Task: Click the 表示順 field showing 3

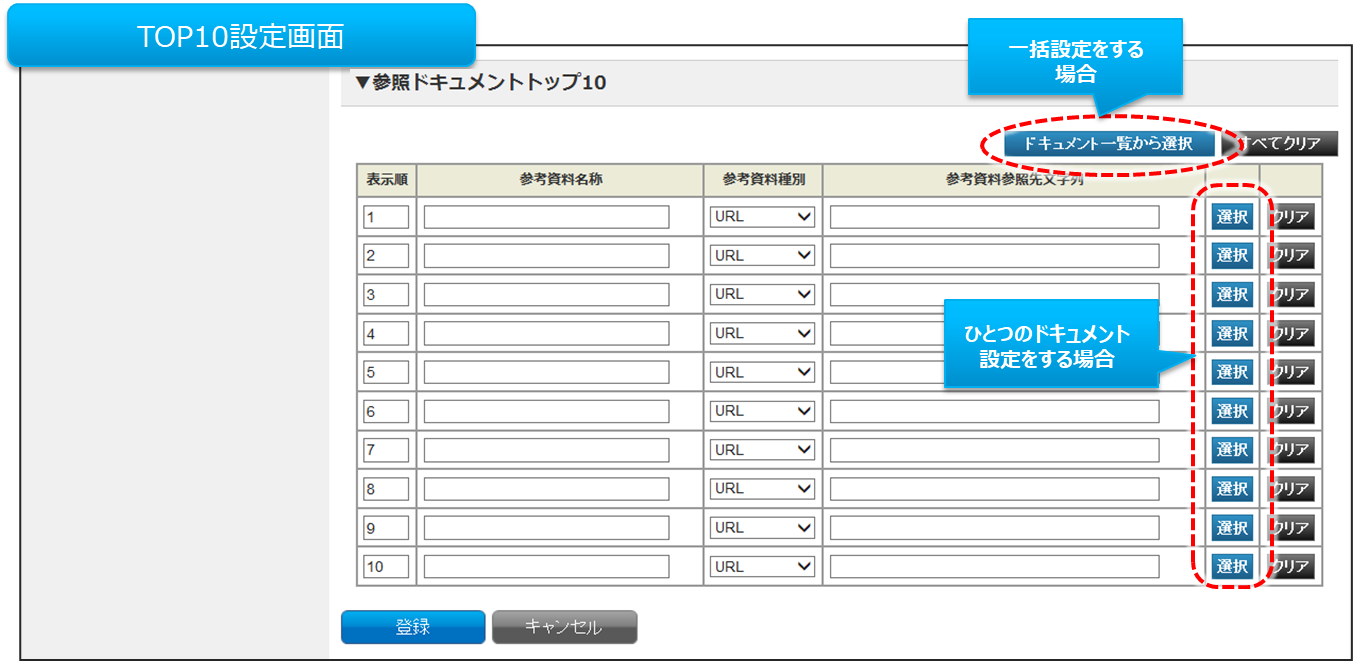Action: [386, 295]
